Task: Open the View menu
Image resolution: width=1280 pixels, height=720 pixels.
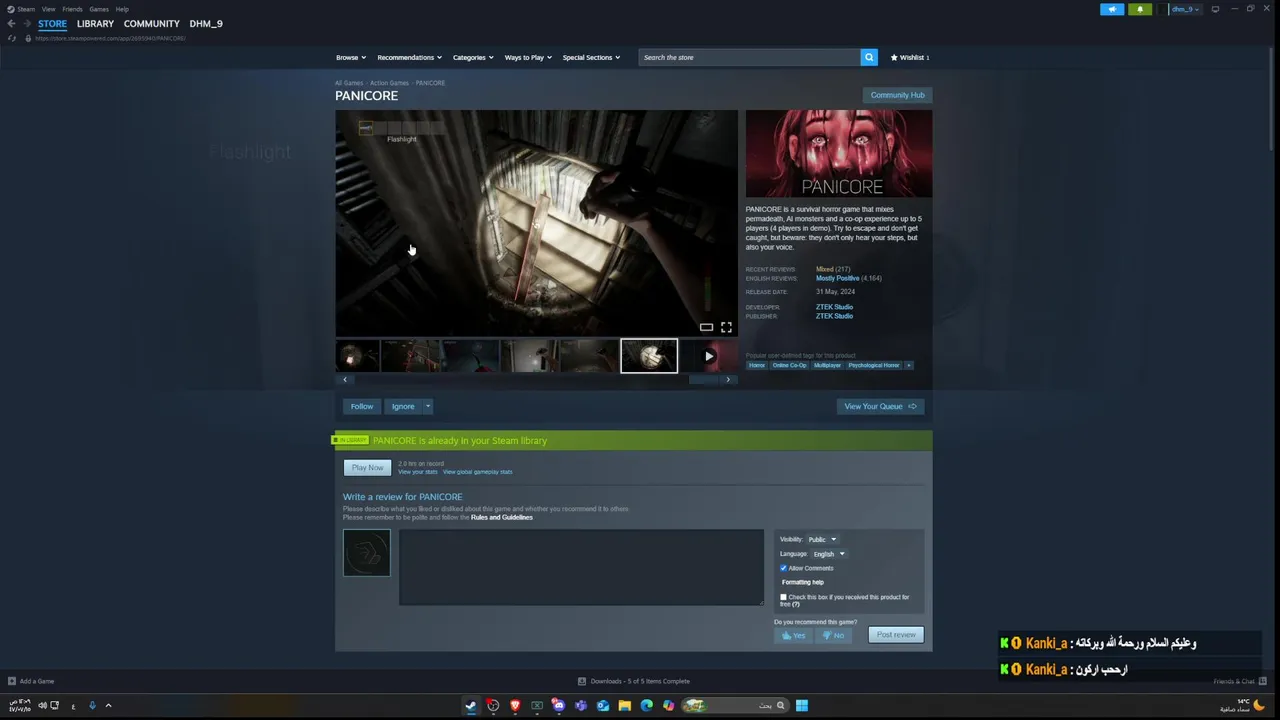Action: [x=48, y=9]
